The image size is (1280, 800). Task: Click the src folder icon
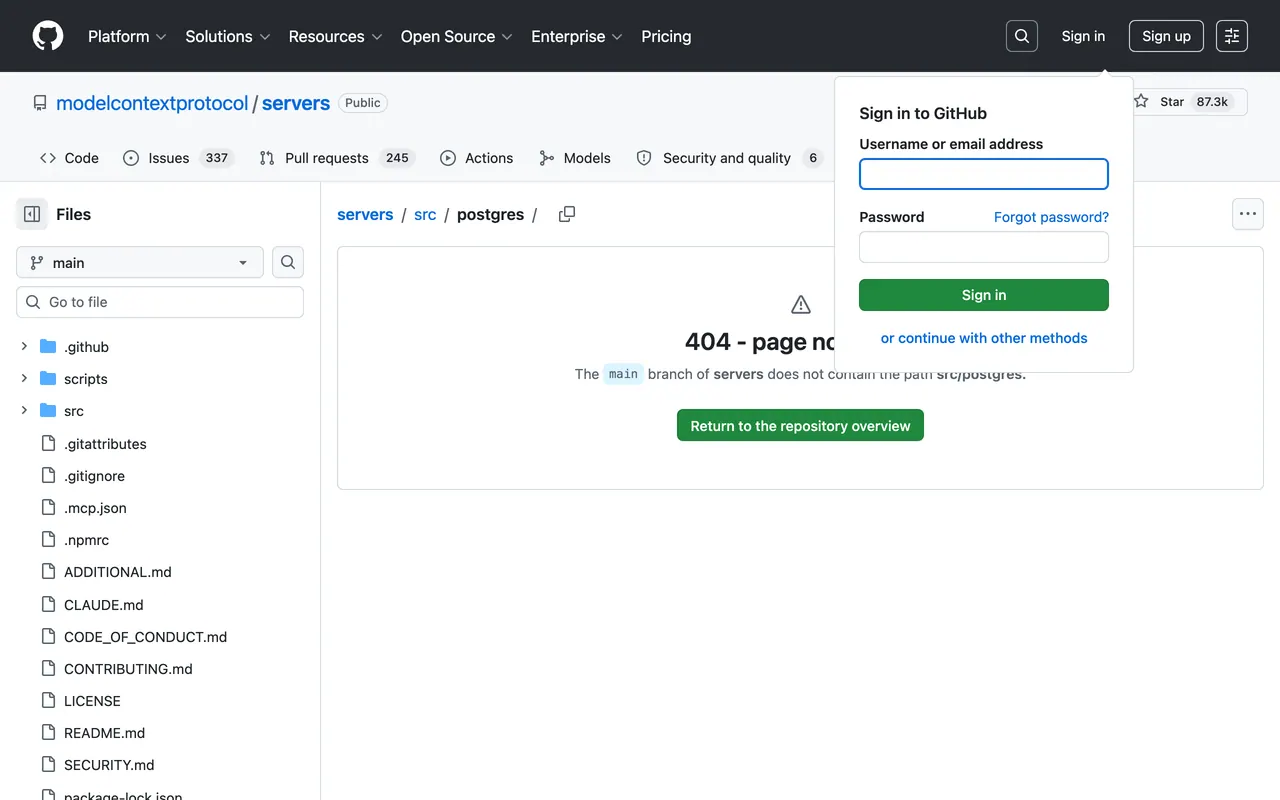[48, 411]
